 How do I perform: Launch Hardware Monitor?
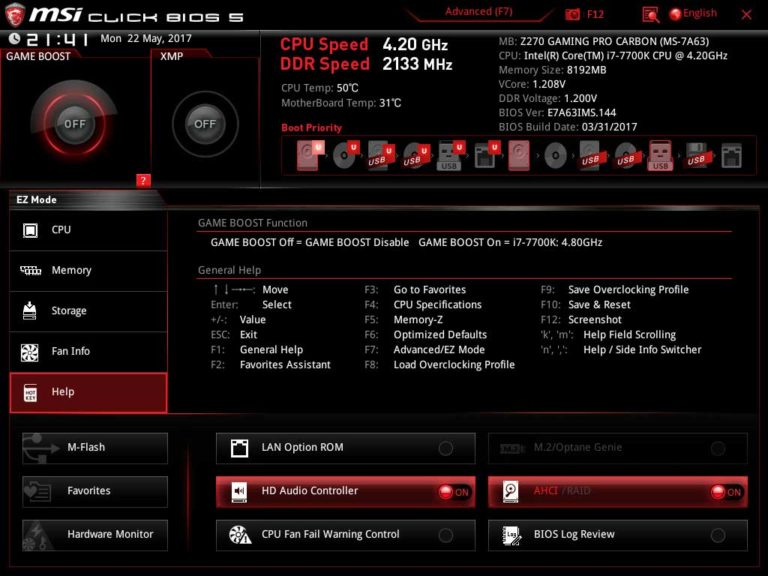(95, 535)
